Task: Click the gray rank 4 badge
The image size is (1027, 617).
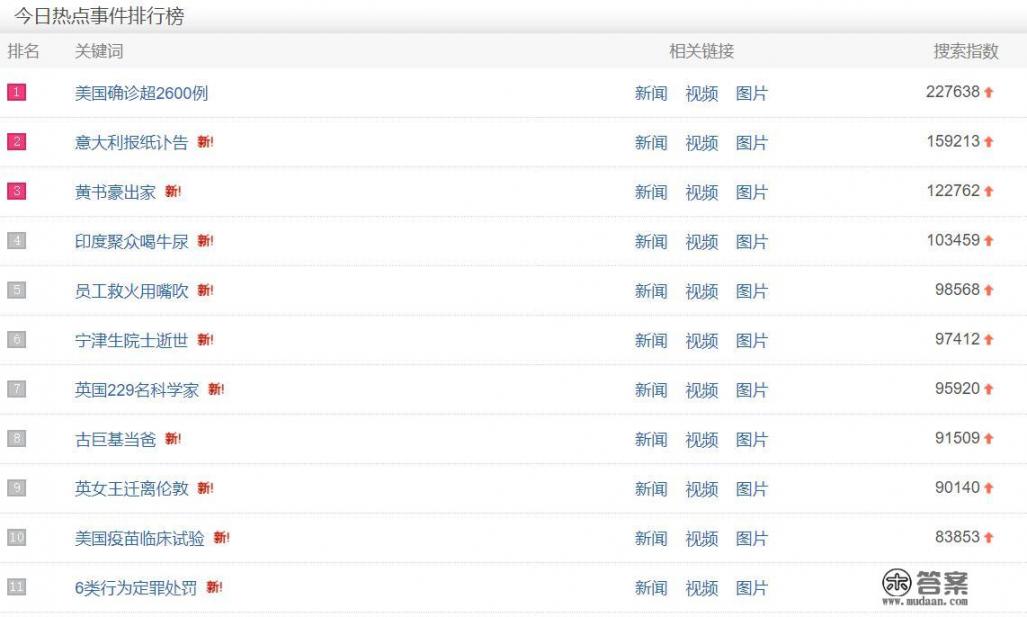Action: click(x=16, y=241)
